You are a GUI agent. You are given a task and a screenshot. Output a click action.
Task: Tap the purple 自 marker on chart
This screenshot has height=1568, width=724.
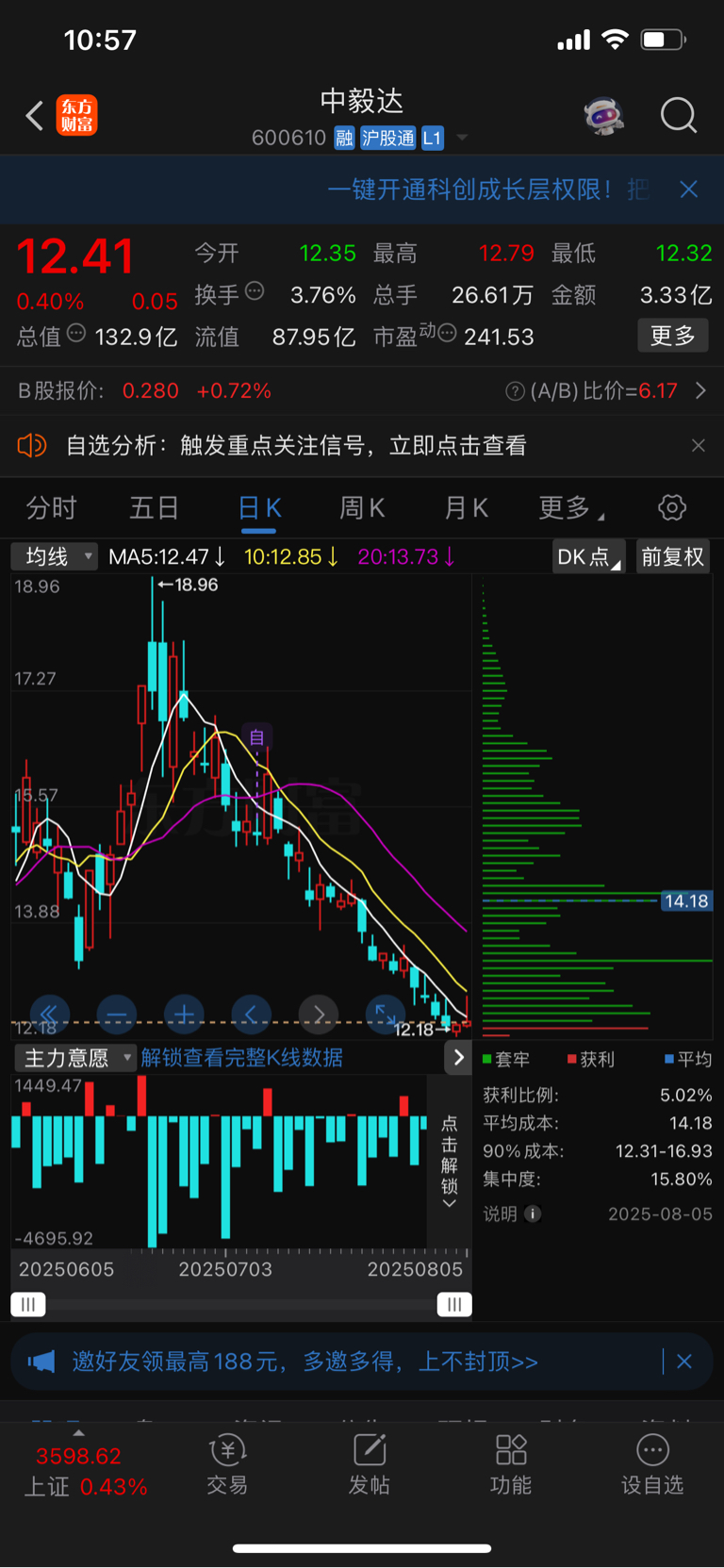pyautogui.click(x=256, y=737)
